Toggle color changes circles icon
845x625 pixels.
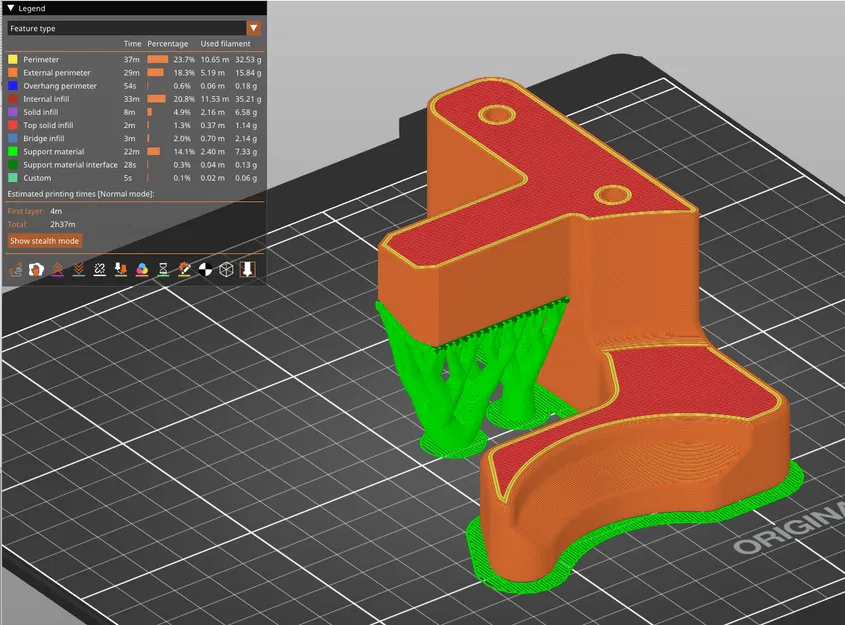click(142, 269)
